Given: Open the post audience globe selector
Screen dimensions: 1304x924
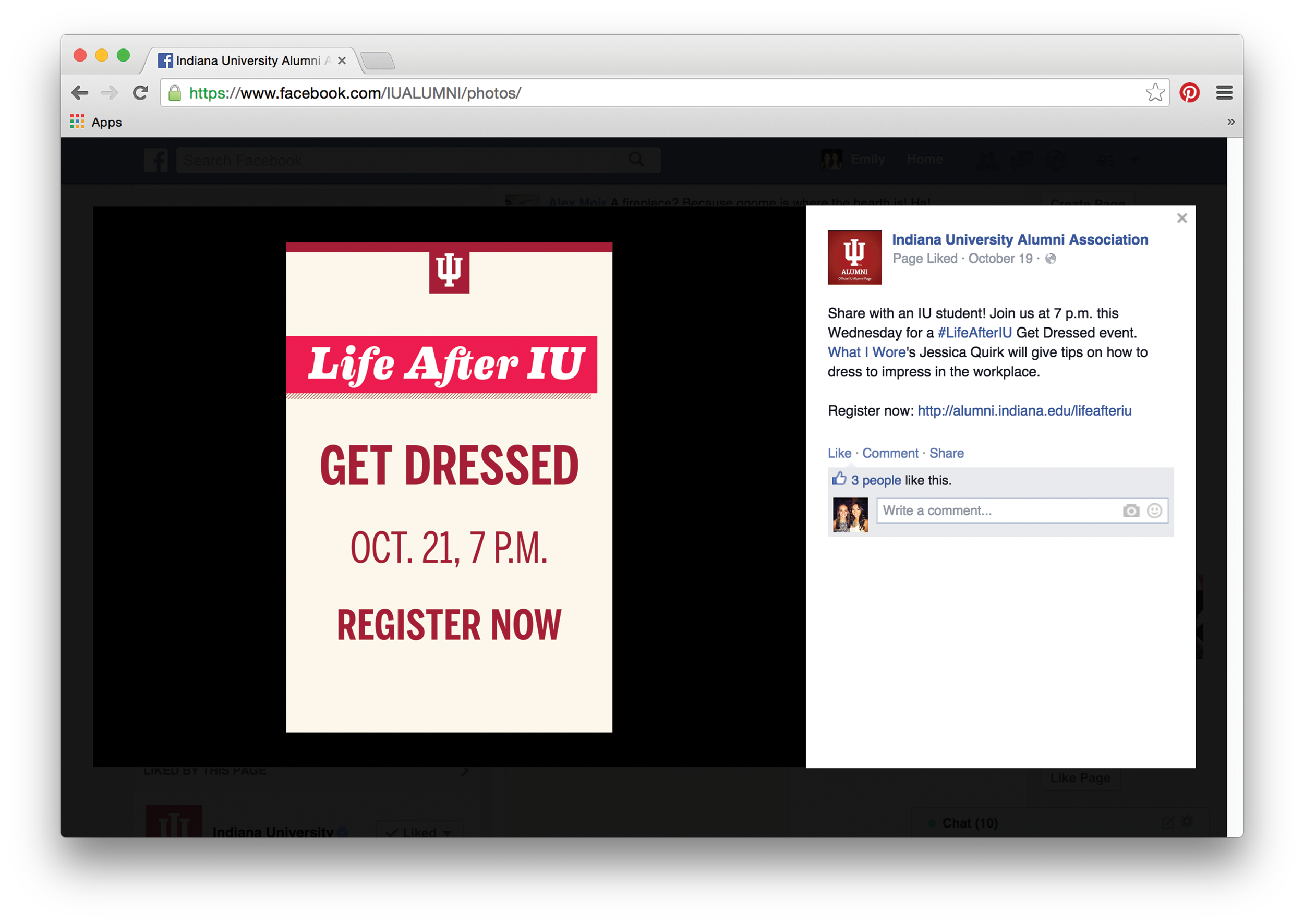Looking at the screenshot, I should (x=1050, y=259).
